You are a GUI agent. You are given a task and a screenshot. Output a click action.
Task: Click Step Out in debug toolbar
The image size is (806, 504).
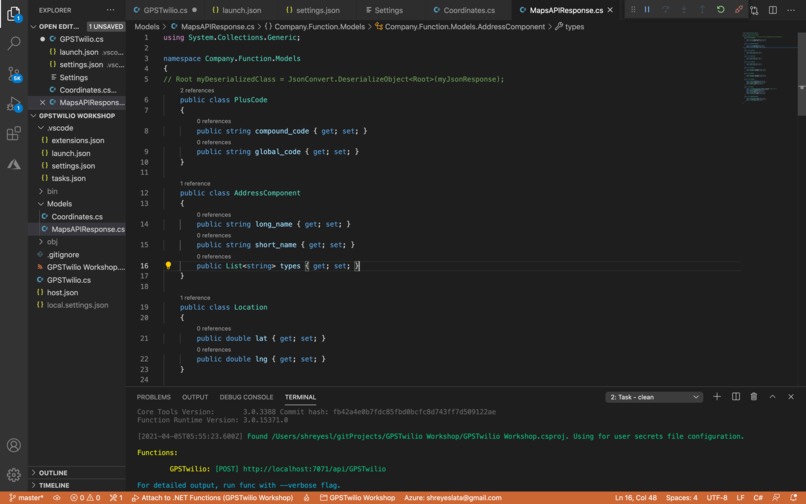(x=702, y=9)
